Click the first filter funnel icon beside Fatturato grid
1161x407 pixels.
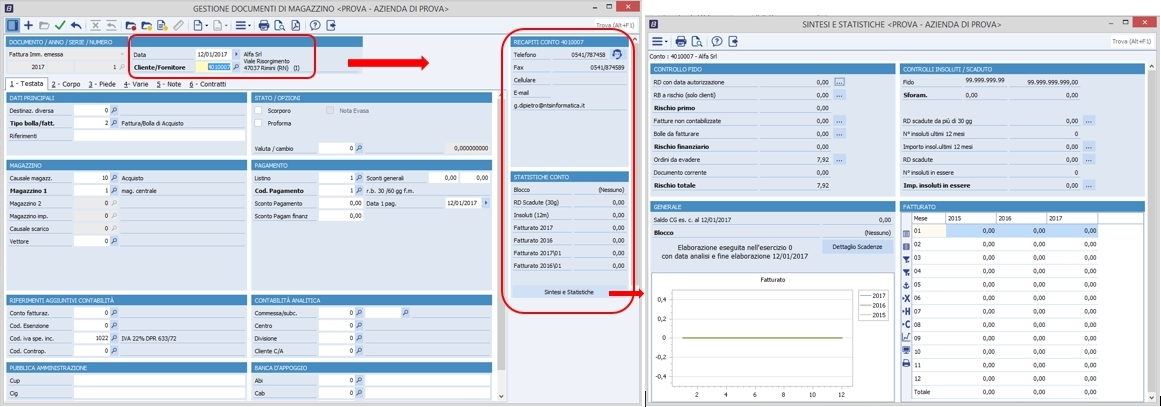click(906, 260)
